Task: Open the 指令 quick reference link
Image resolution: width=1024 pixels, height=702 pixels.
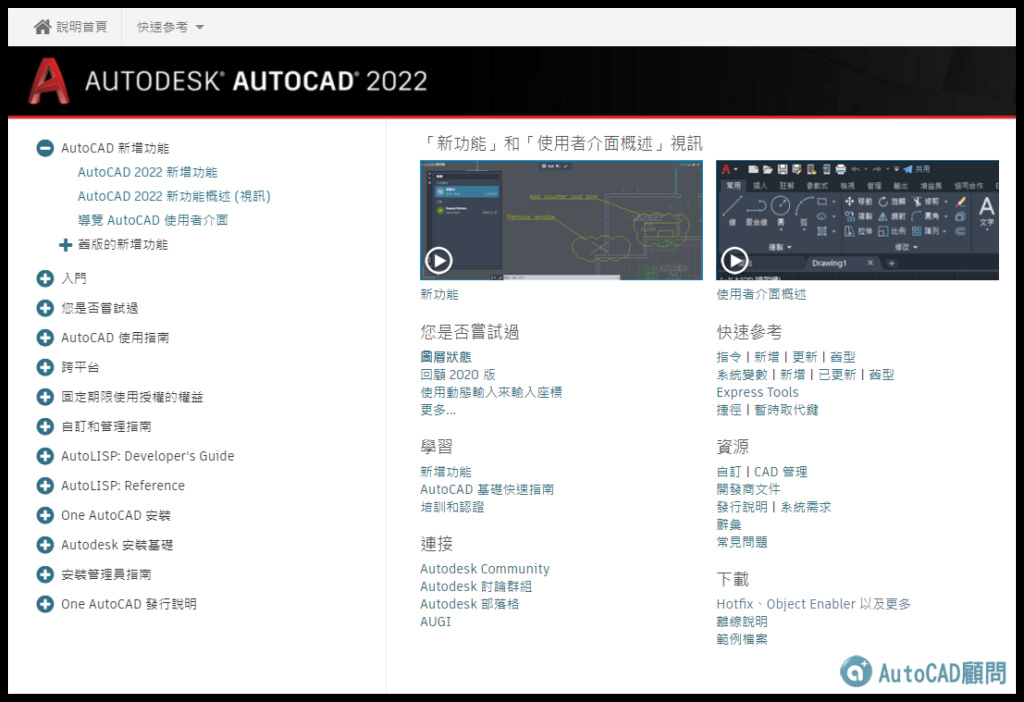Action: tap(729, 357)
